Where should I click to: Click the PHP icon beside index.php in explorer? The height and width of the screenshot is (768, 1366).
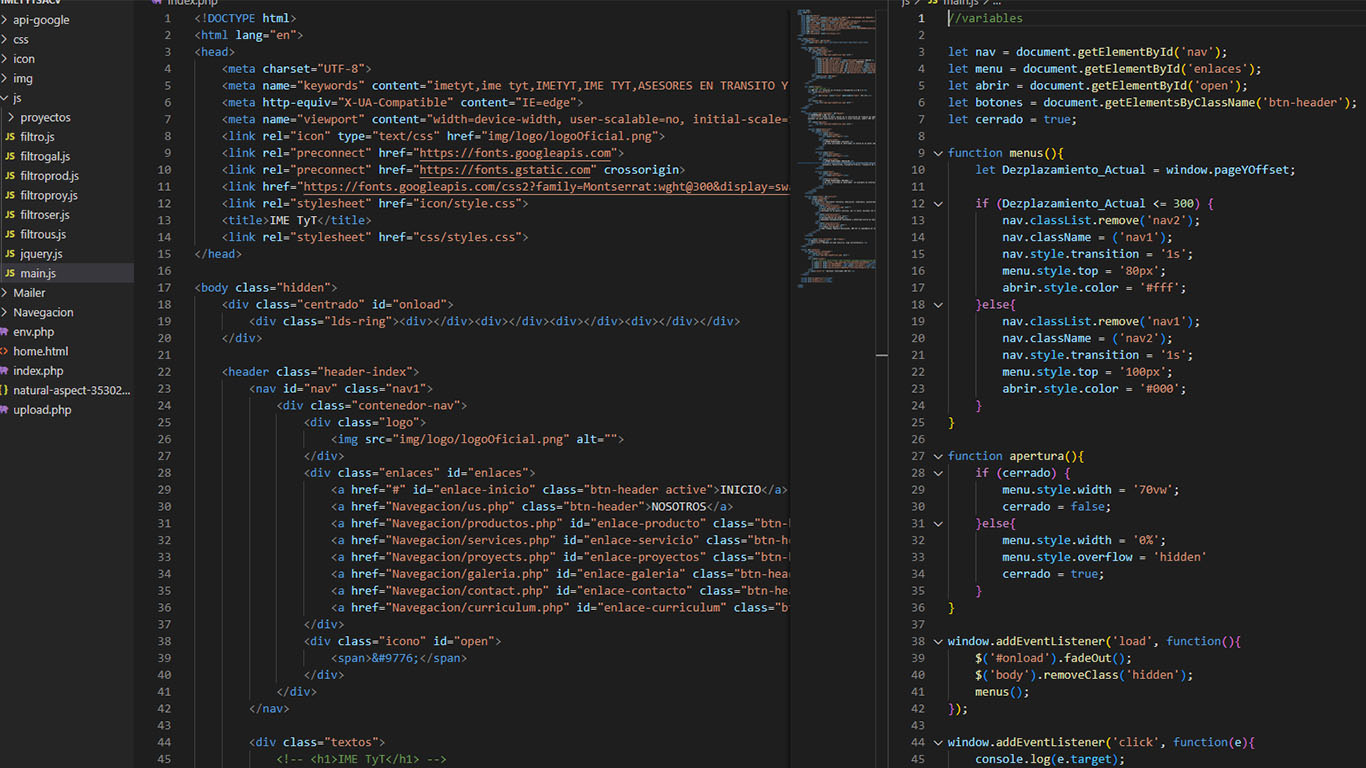point(5,371)
